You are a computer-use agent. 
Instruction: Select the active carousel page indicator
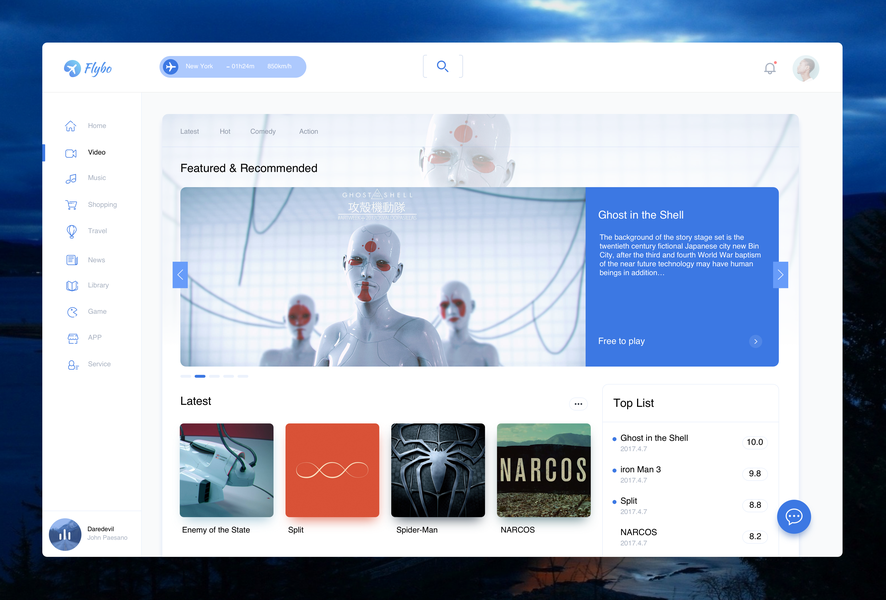point(200,376)
